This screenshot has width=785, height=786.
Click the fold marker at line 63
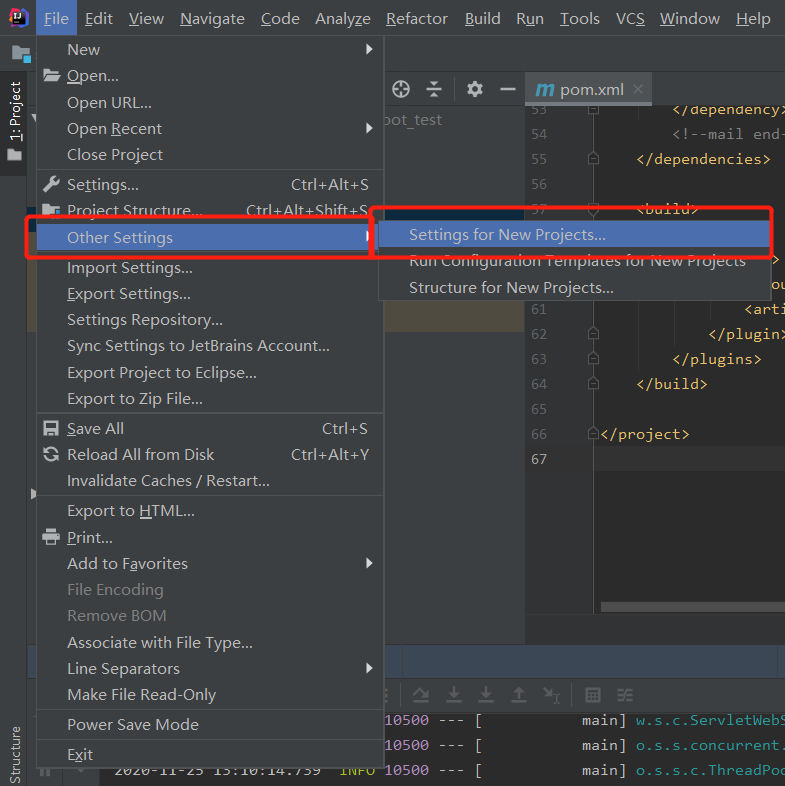click(x=593, y=359)
